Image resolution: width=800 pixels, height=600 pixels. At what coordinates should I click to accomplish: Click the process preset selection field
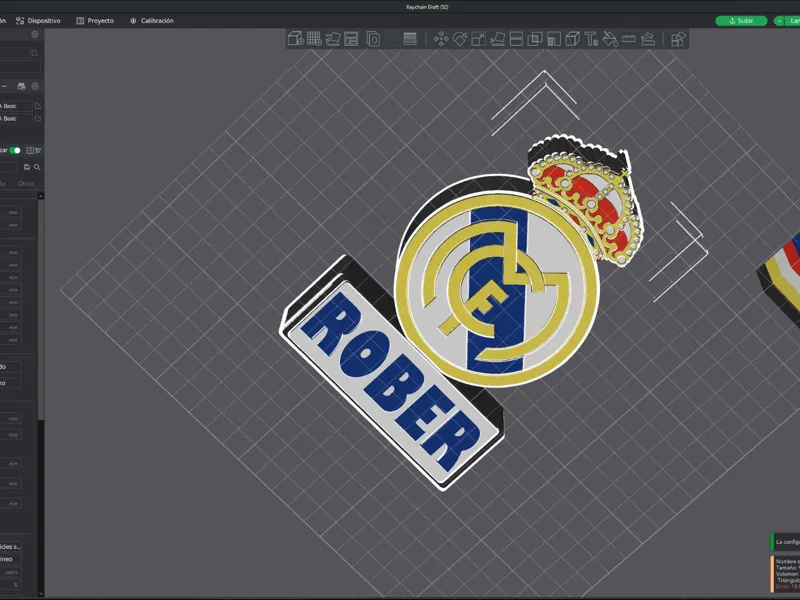click(x=9, y=167)
